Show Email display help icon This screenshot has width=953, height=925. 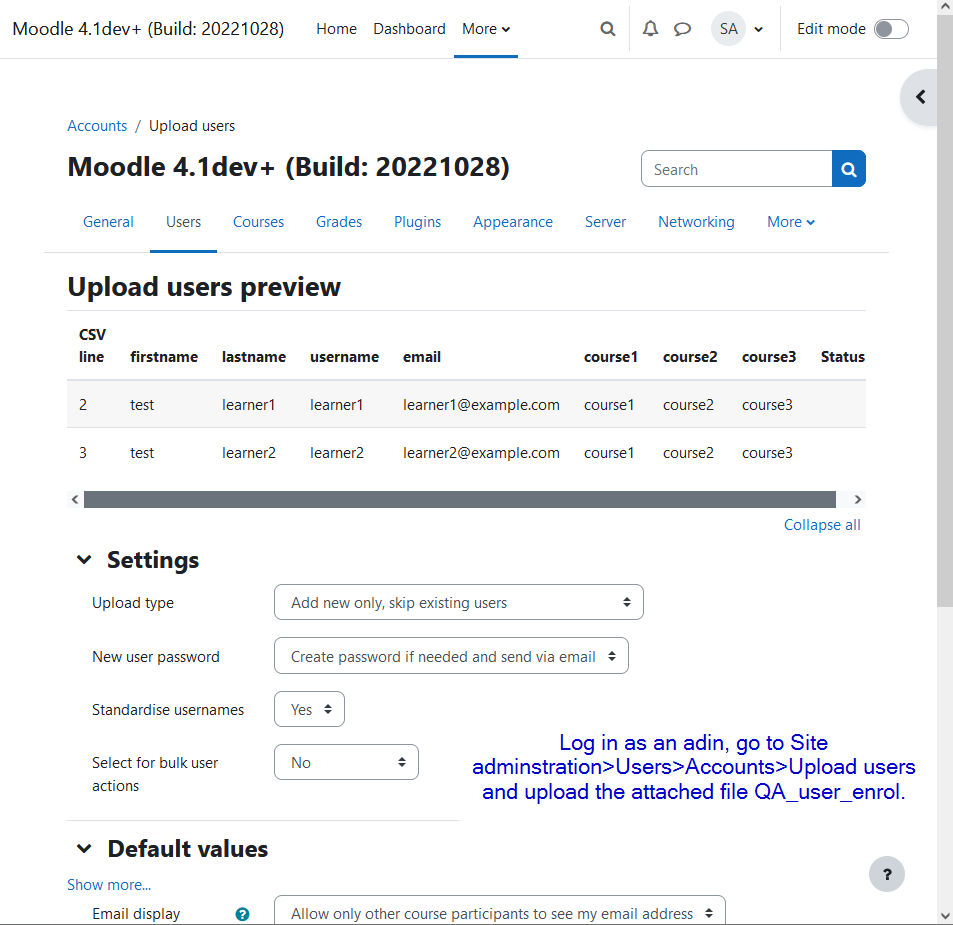(242, 914)
